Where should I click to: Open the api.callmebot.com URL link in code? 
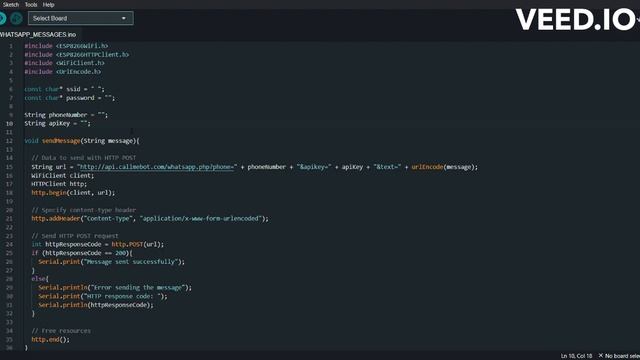coord(157,167)
